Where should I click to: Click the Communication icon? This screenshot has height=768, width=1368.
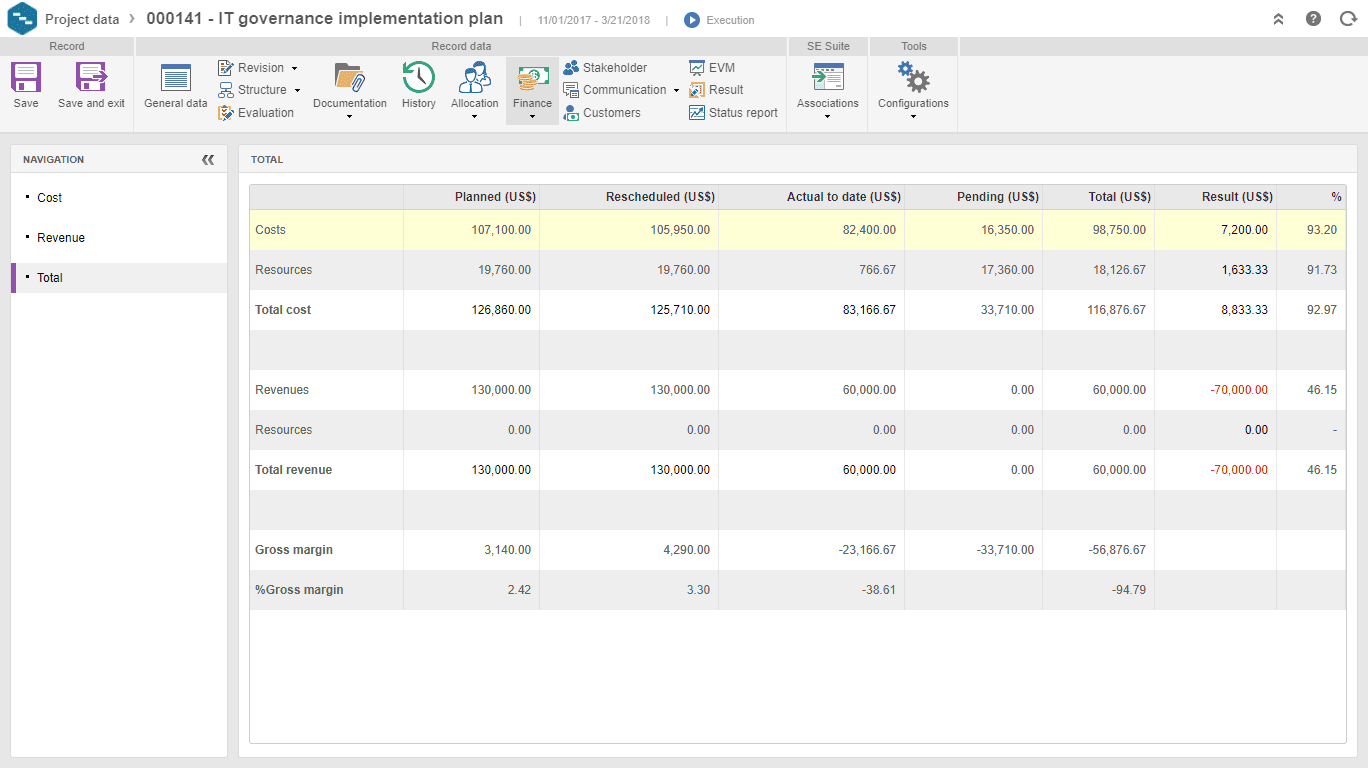coord(571,90)
